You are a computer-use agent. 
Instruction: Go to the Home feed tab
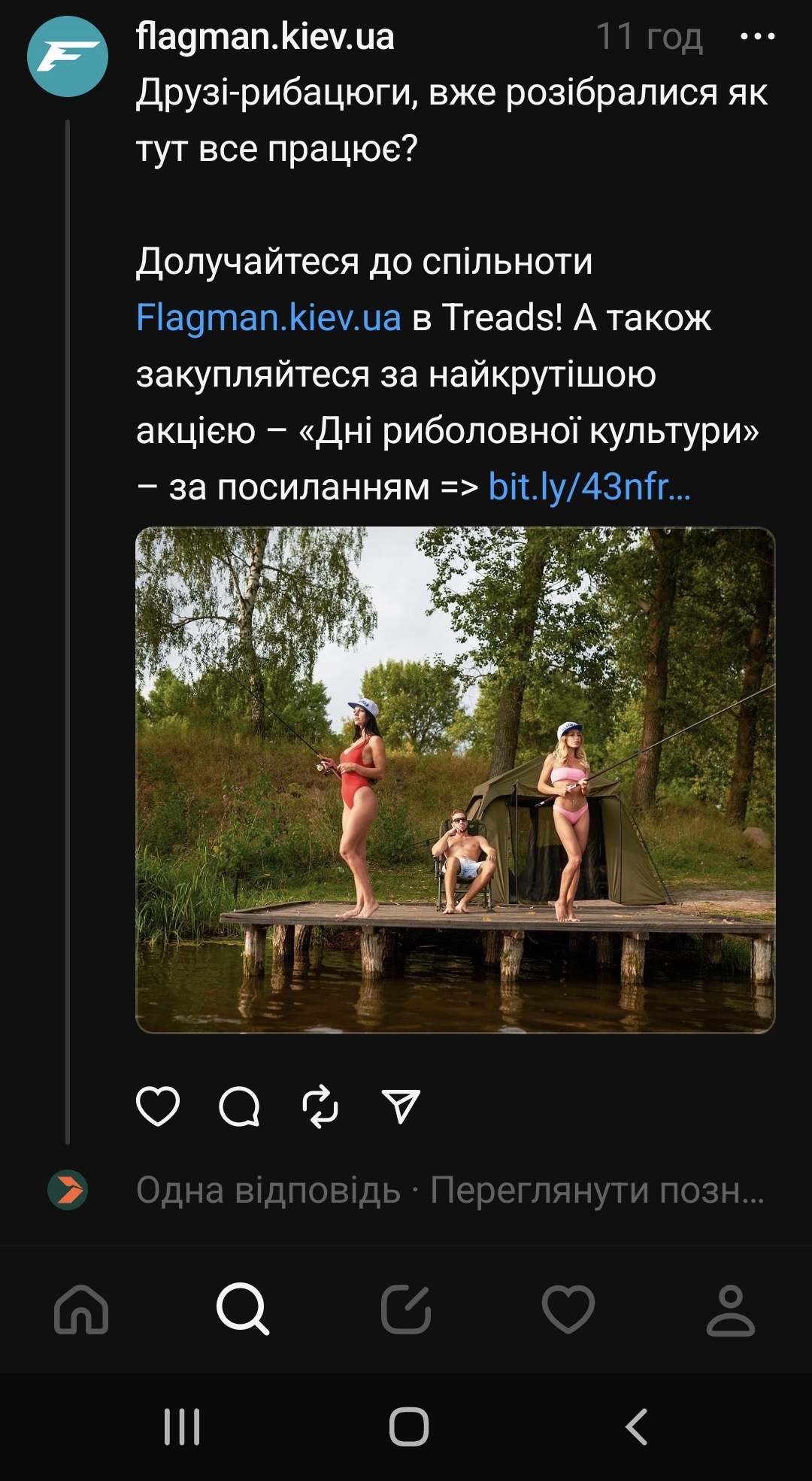[81, 1310]
